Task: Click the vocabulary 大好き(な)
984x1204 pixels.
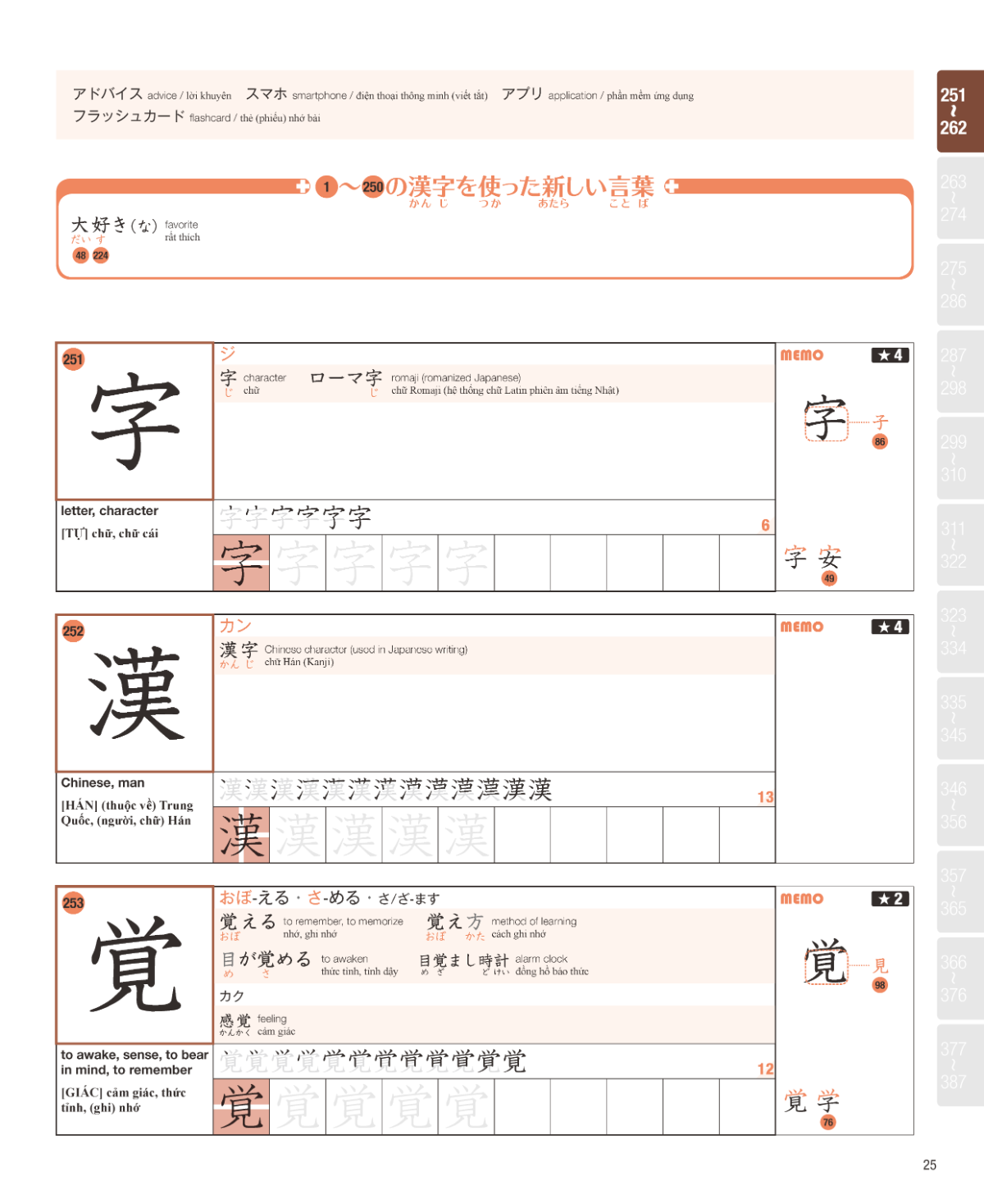Action: click(x=114, y=225)
